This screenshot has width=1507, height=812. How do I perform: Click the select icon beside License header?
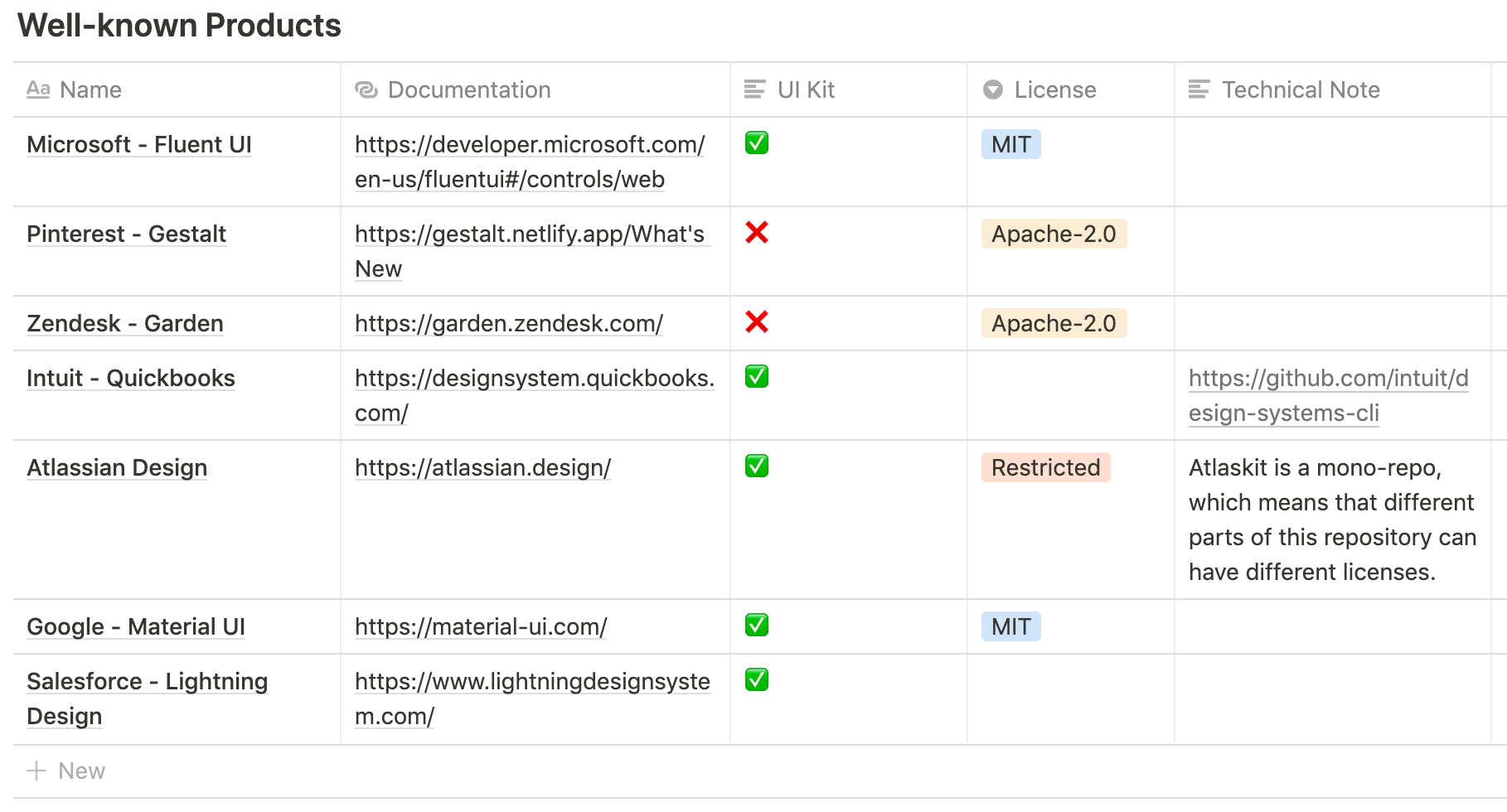click(992, 89)
